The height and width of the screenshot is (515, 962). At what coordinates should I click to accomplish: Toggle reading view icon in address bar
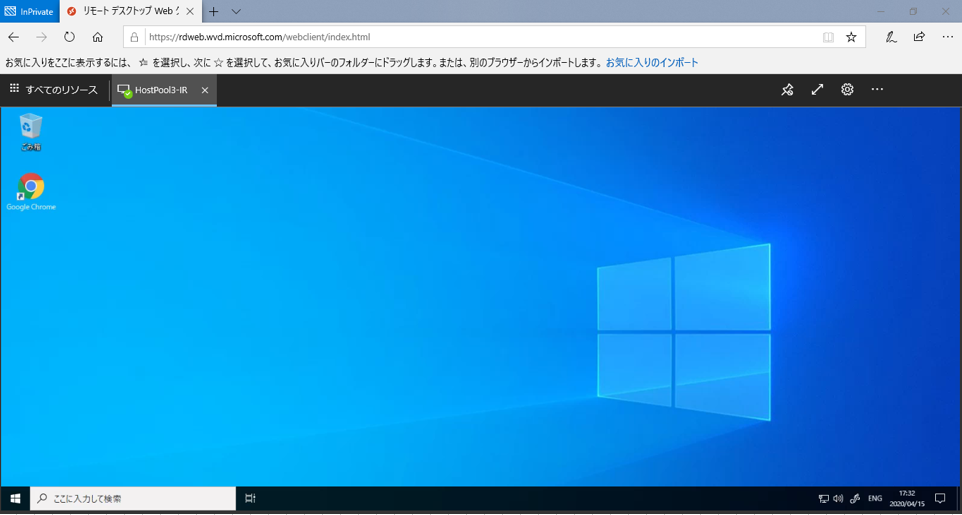point(828,37)
